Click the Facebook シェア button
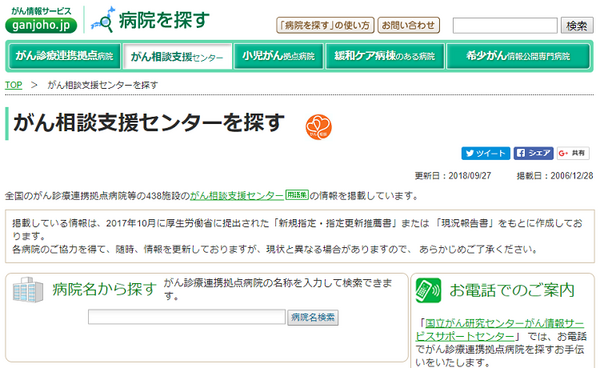The image size is (600, 368). point(533,153)
